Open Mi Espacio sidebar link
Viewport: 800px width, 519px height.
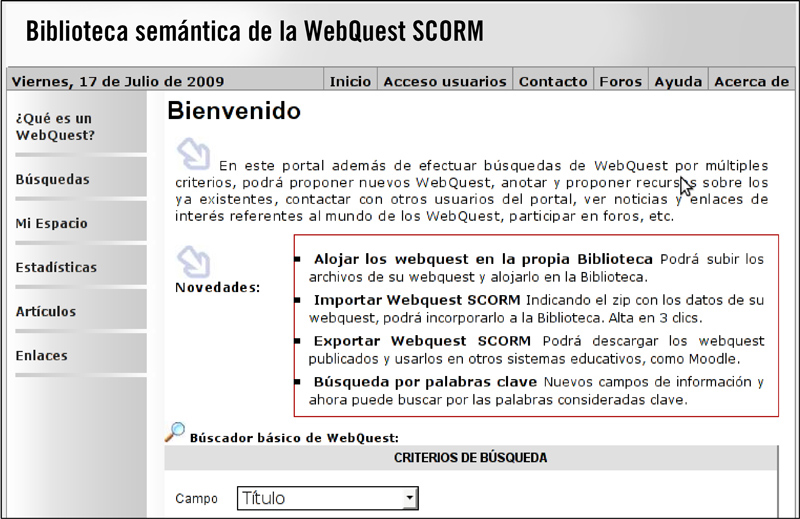click(52, 223)
